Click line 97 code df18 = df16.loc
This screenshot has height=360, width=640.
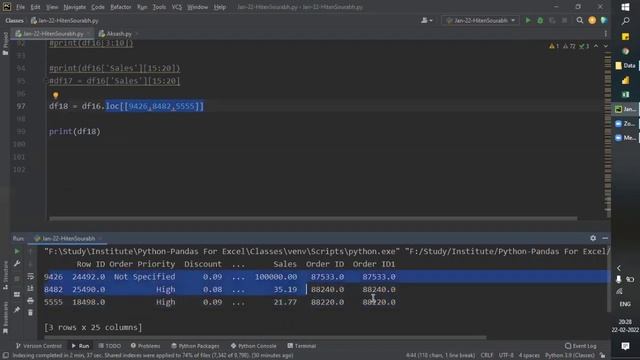click(126, 107)
